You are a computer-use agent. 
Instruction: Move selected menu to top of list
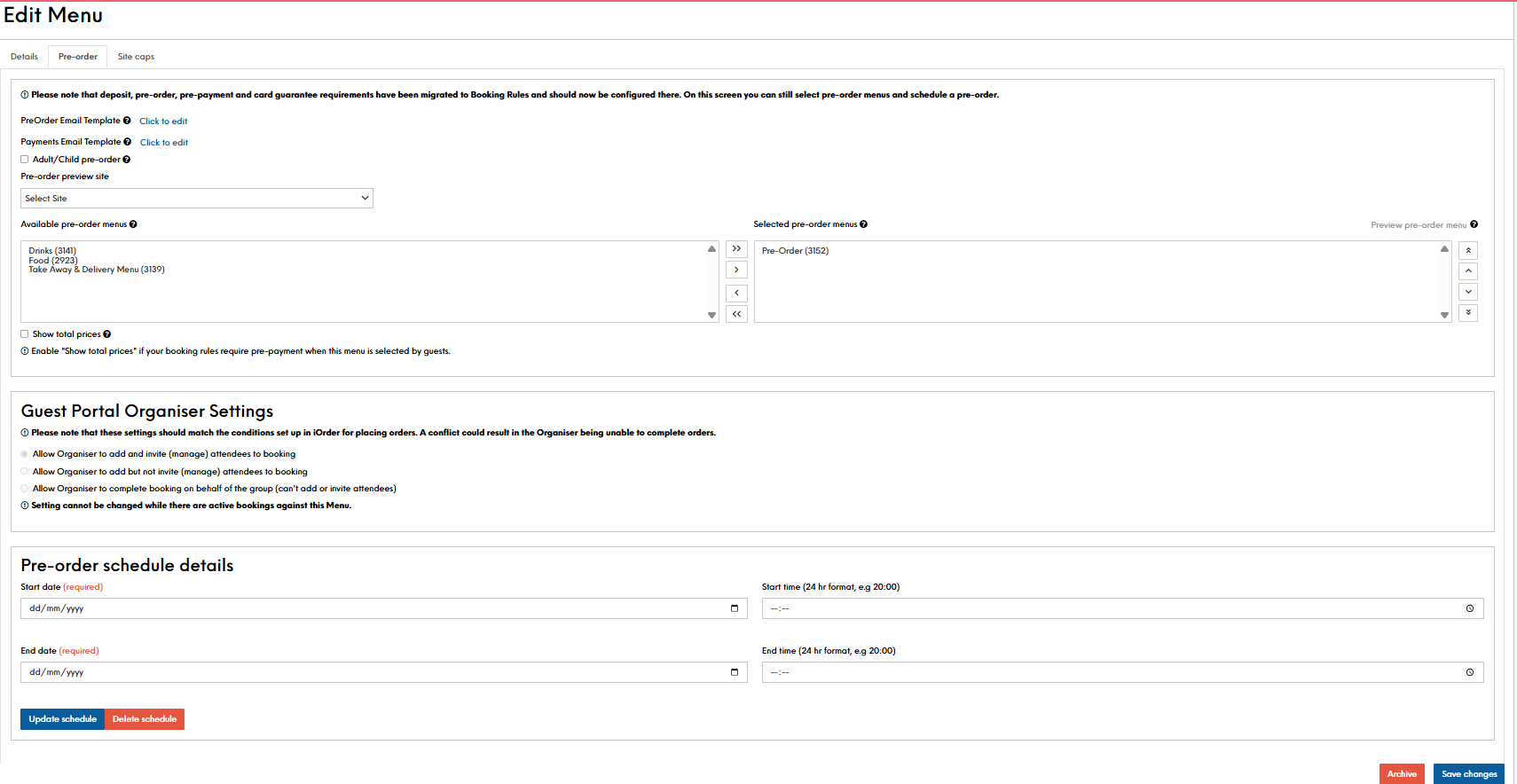pyautogui.click(x=1468, y=251)
